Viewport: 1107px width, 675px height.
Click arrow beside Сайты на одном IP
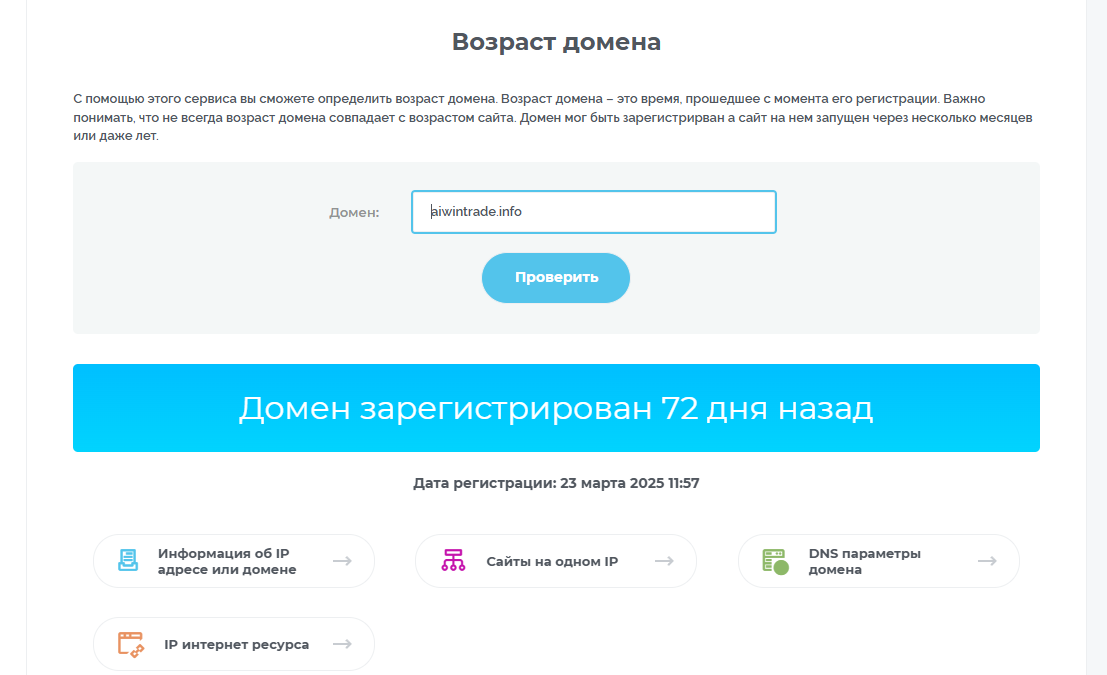tap(664, 561)
